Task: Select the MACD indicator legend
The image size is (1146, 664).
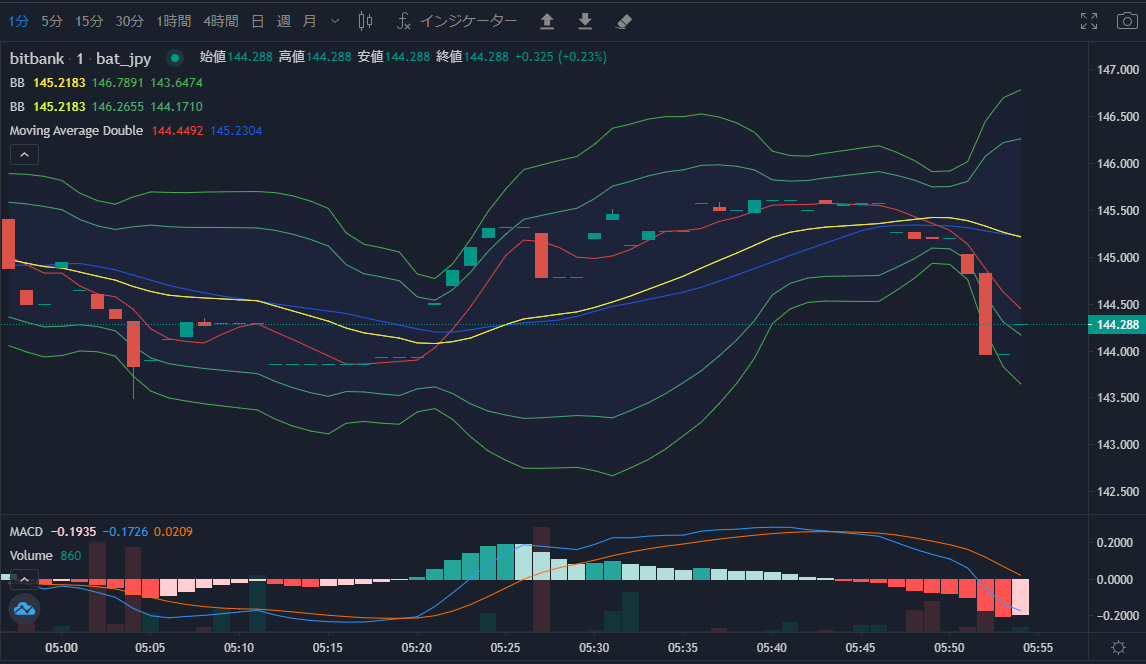Action: (x=101, y=532)
